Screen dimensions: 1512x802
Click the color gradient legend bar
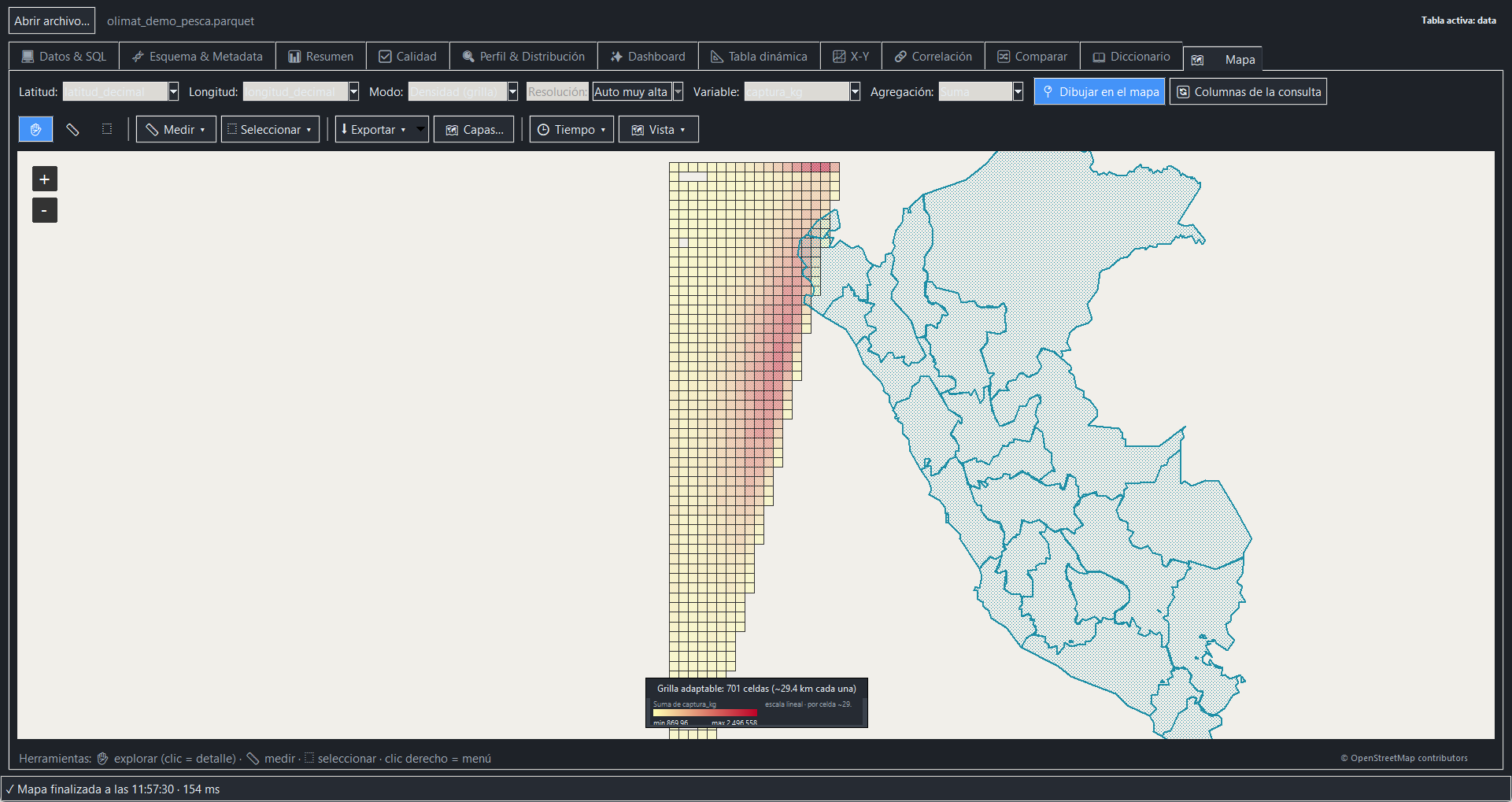705,713
